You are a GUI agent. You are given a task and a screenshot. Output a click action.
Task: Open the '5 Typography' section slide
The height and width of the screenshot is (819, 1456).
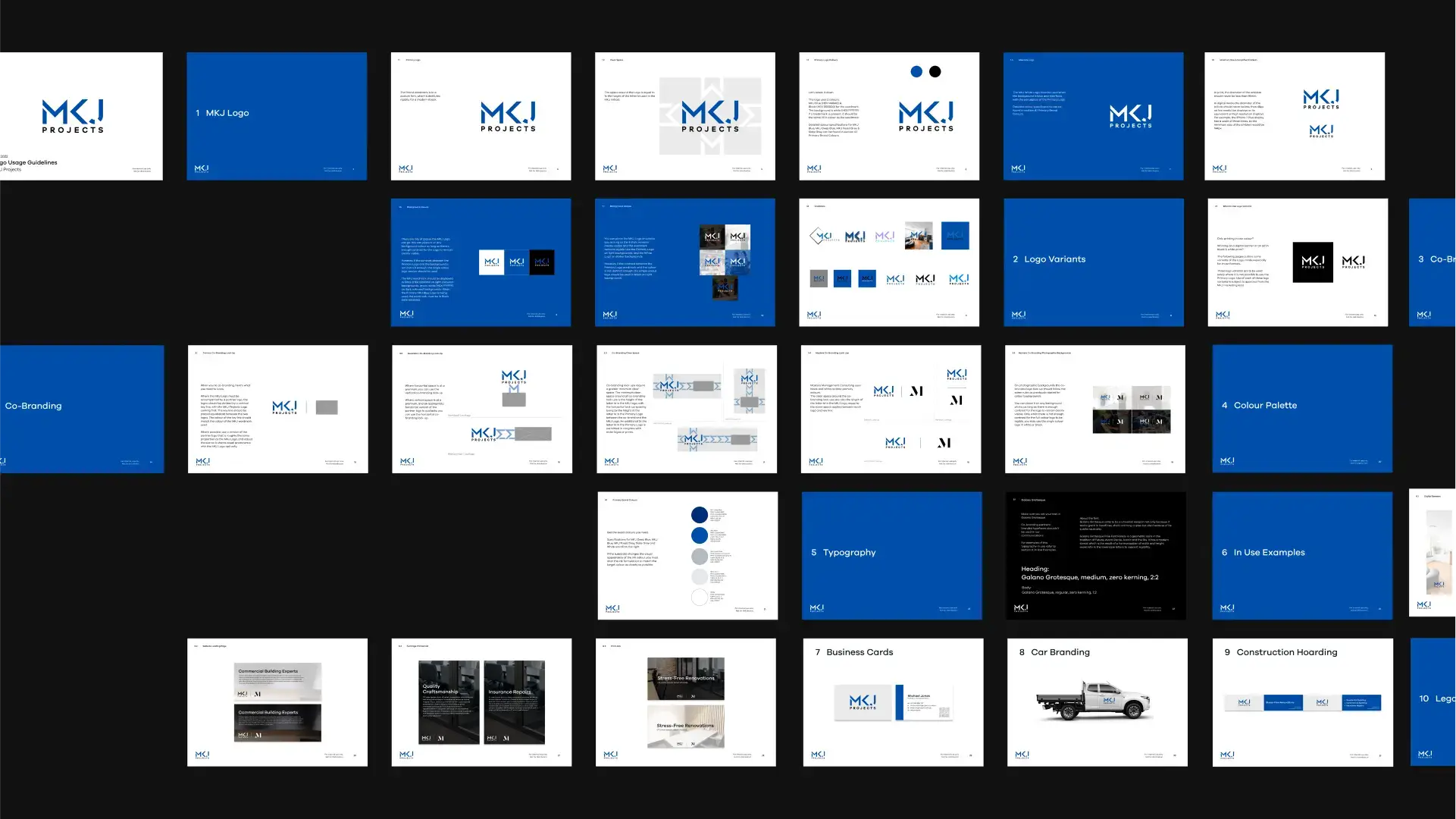pos(891,555)
